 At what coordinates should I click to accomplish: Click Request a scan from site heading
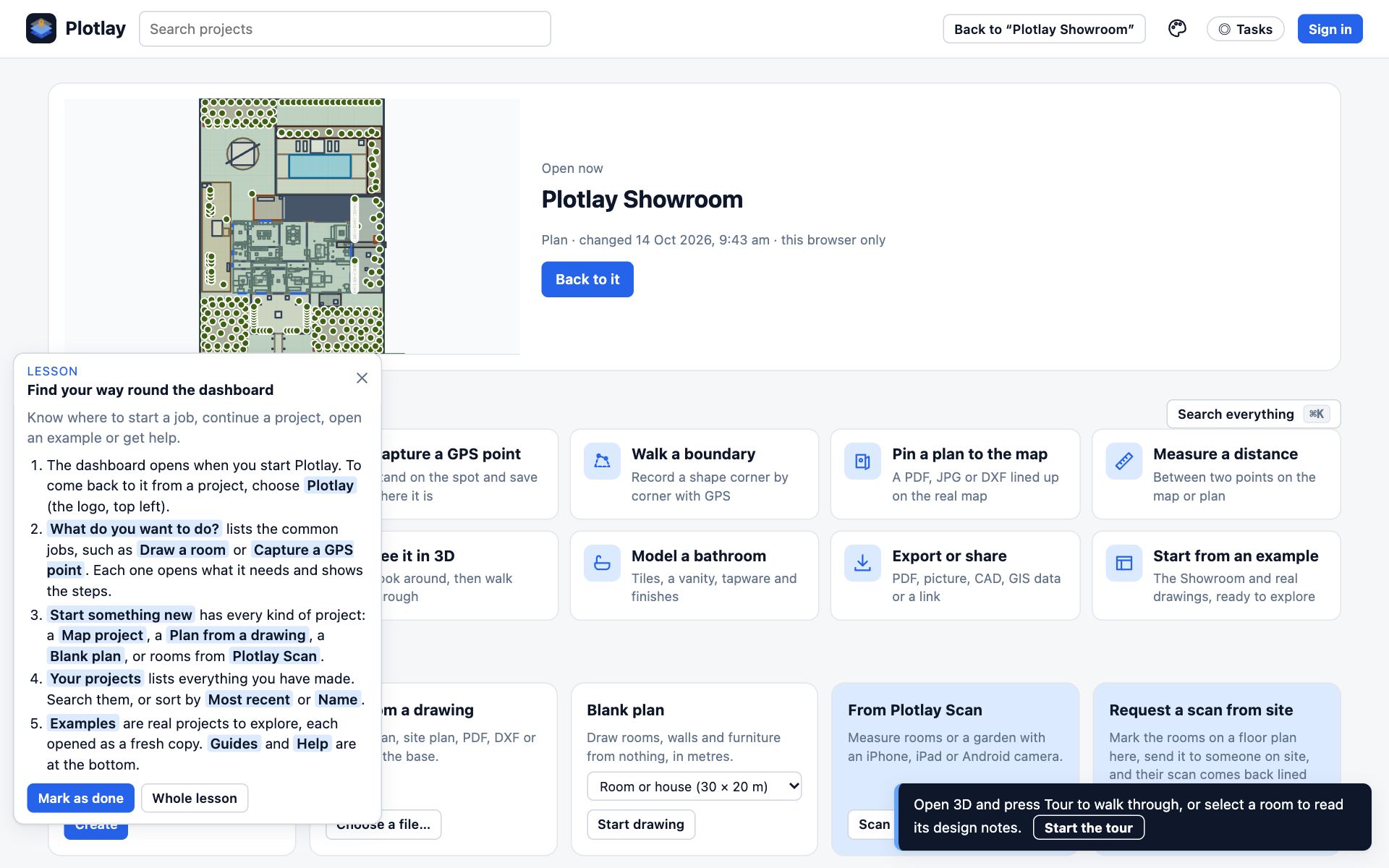point(1200,710)
